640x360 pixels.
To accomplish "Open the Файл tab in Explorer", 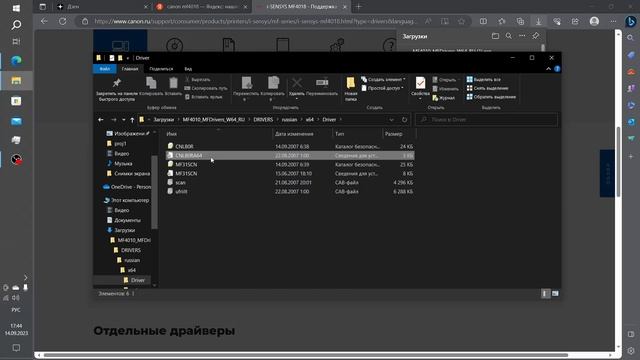I will coord(105,69).
